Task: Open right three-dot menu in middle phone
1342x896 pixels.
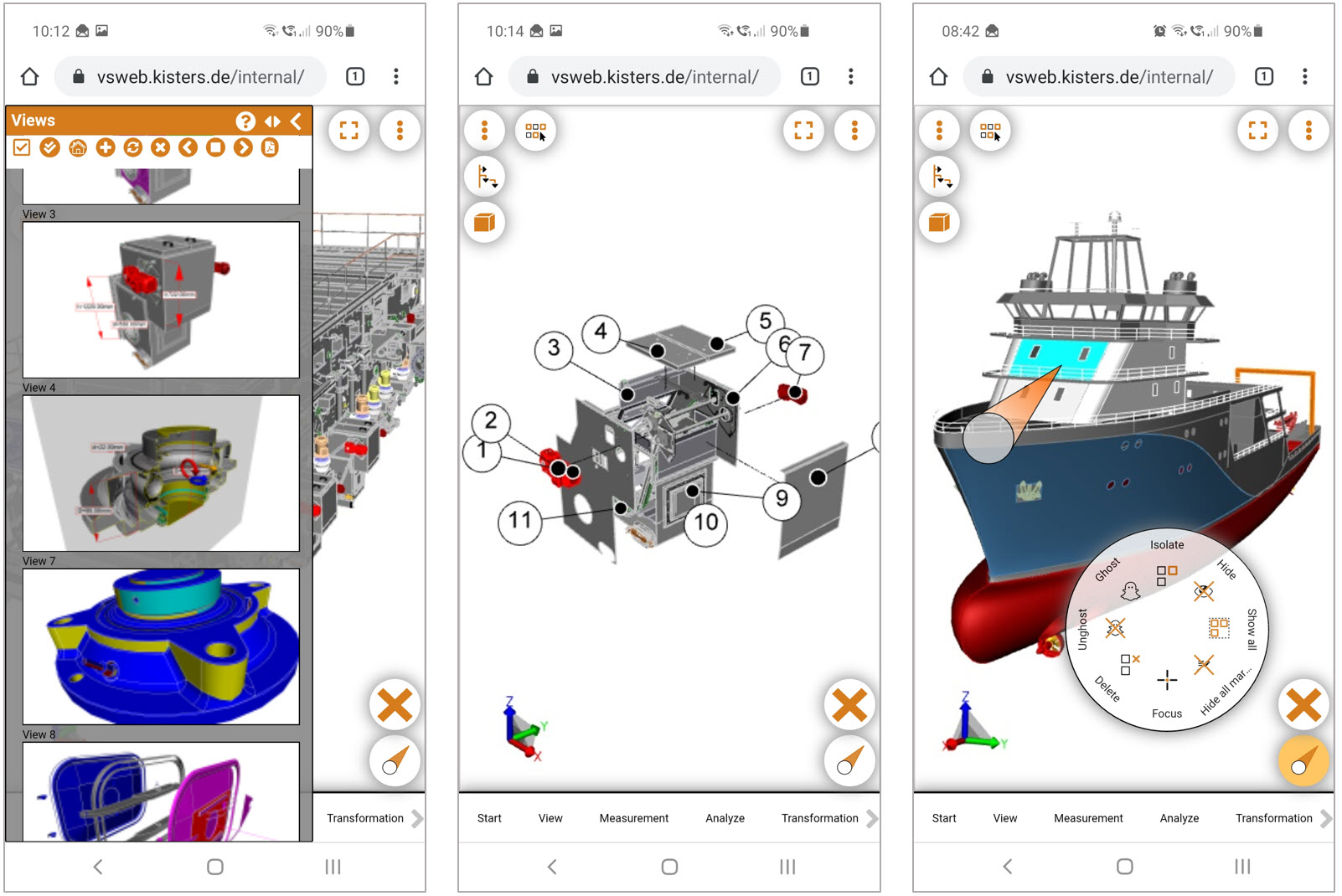Action: click(x=854, y=131)
